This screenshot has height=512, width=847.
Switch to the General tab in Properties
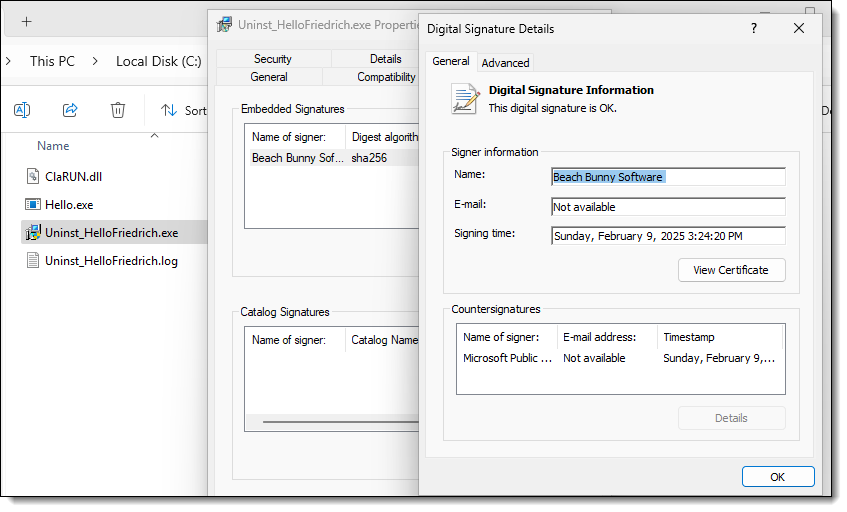[269, 77]
